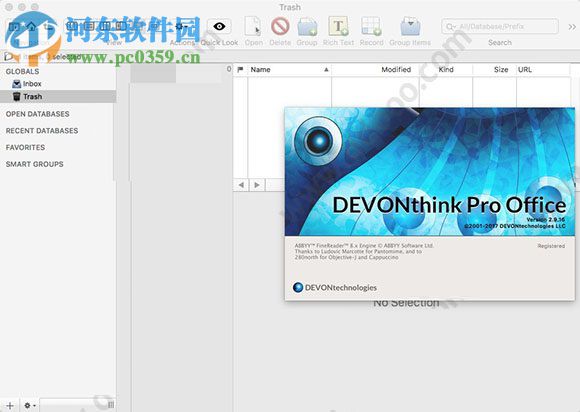The image size is (580, 412).
Task: Click the Trash can icon in sidebar
Action: [x=16, y=97]
